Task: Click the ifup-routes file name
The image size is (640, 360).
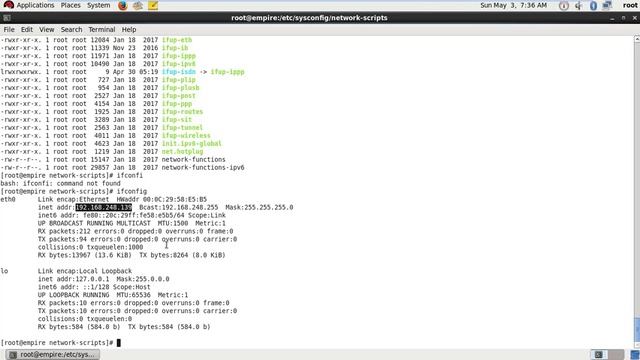Action: [x=182, y=111]
